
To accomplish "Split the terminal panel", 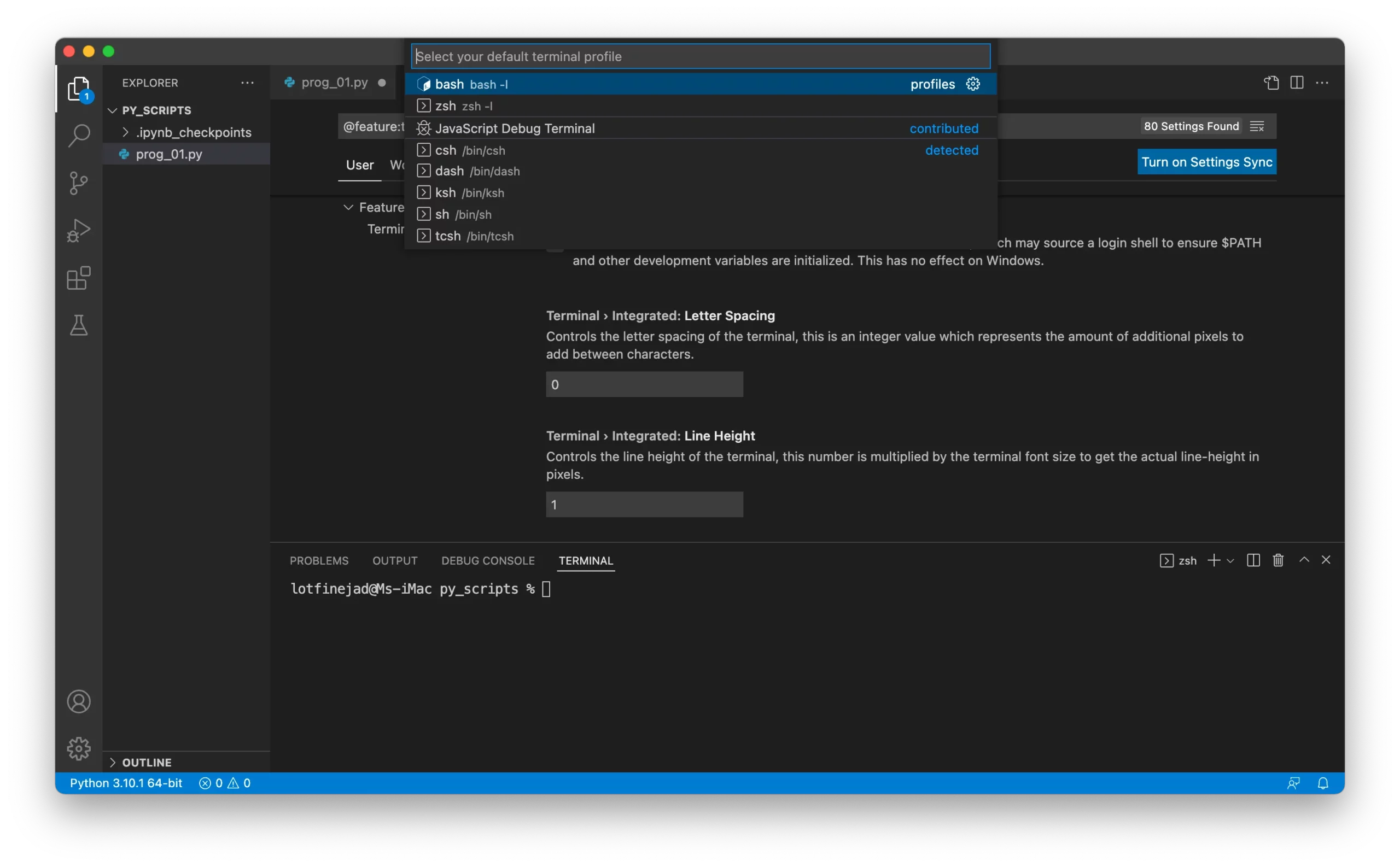I will click(x=1253, y=560).
